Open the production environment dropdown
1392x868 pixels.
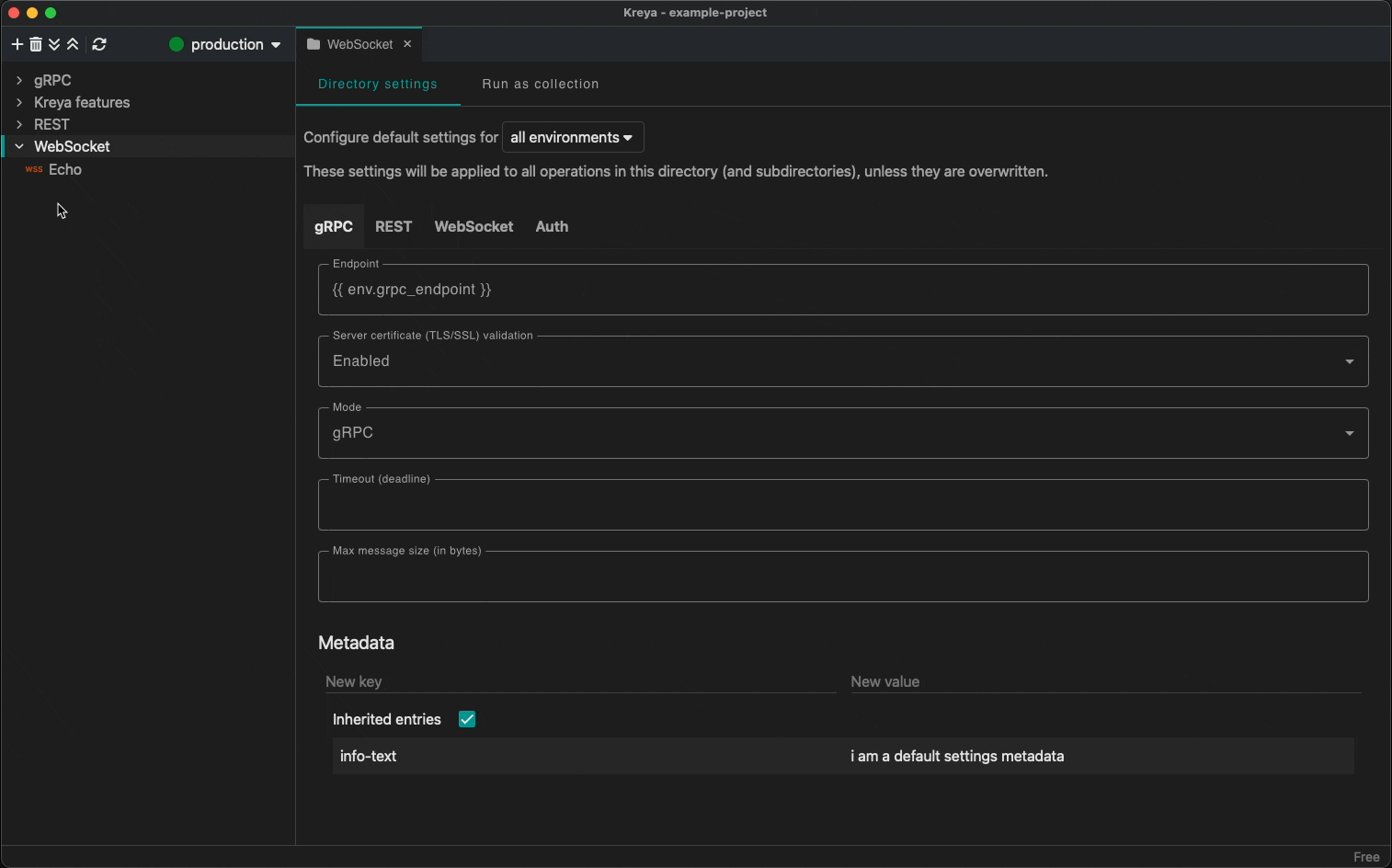225,44
